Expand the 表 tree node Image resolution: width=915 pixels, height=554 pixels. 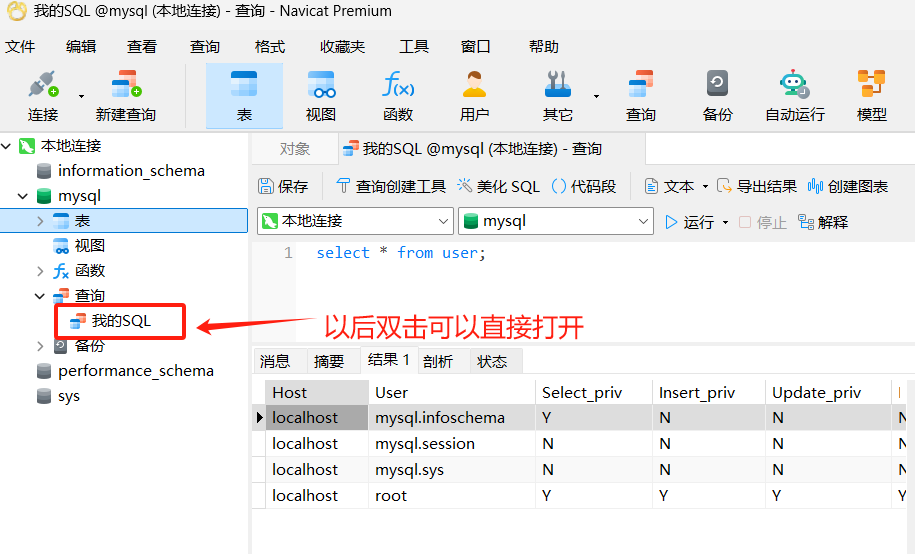[x=40, y=221]
